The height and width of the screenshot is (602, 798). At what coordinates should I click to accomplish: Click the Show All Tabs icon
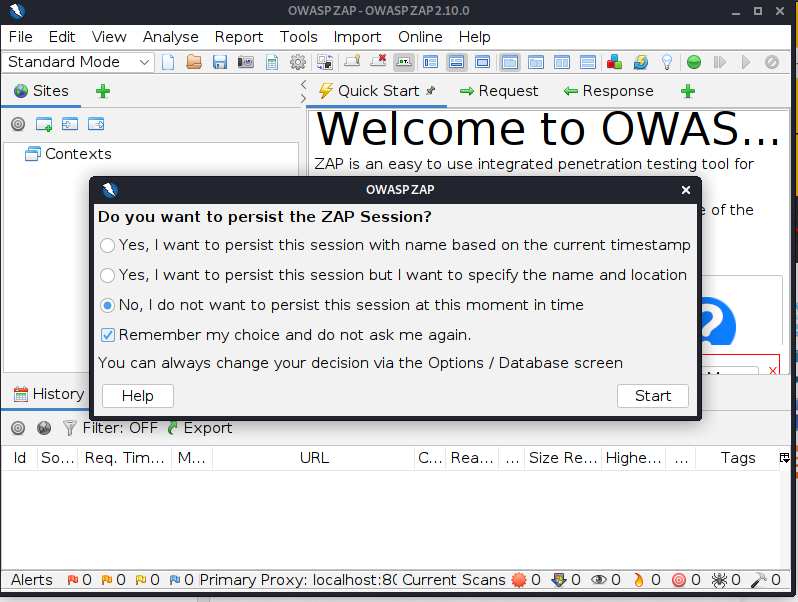point(352,62)
